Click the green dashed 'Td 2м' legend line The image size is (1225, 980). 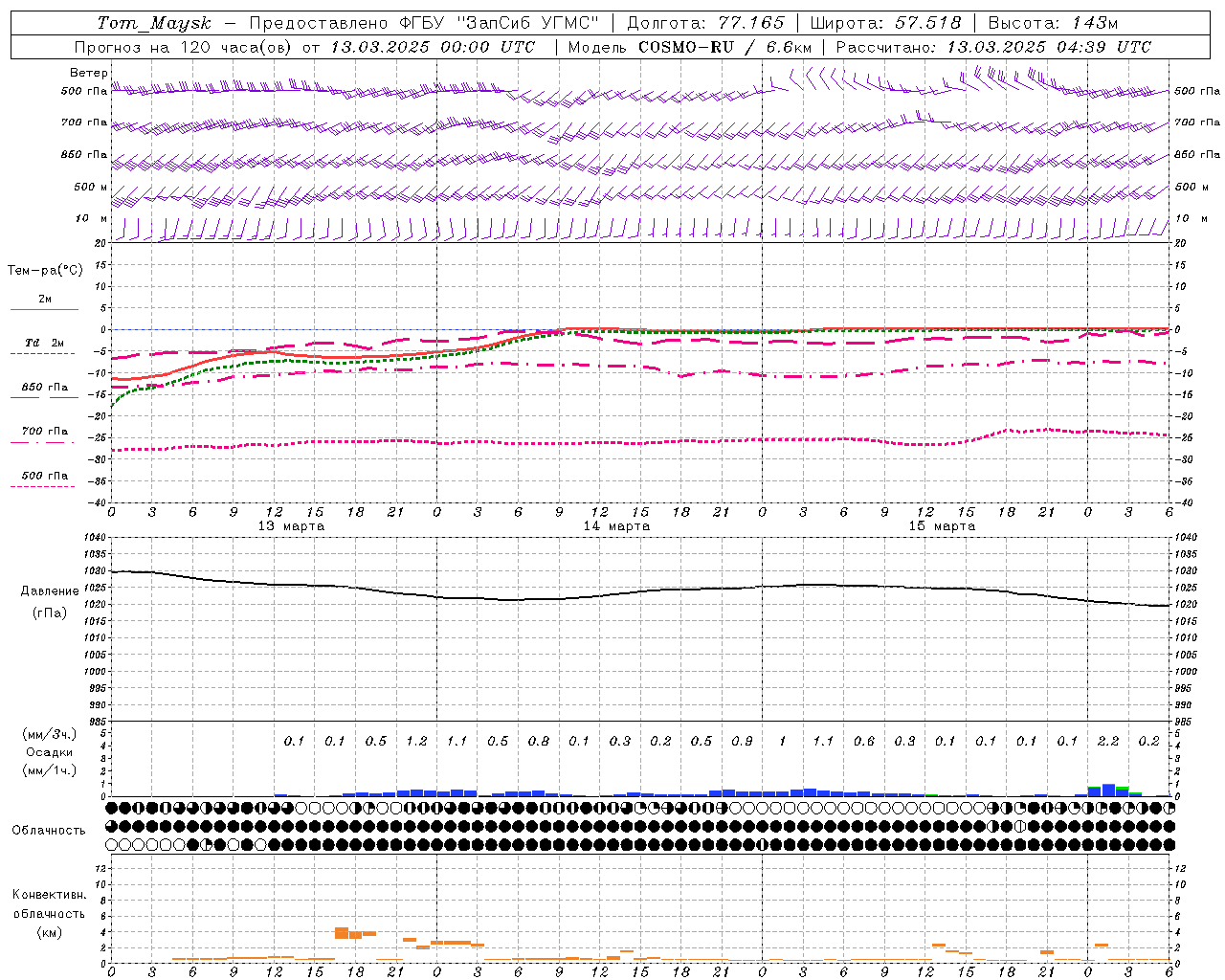[x=42, y=354]
